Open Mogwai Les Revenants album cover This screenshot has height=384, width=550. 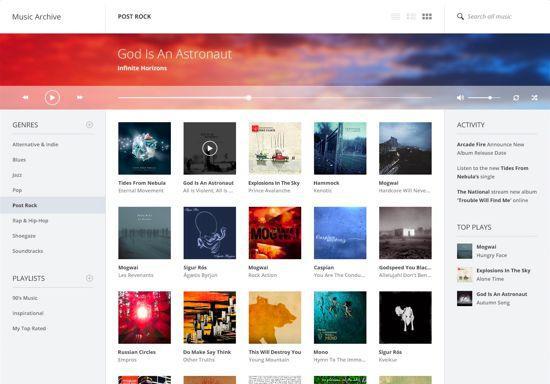tap(145, 233)
